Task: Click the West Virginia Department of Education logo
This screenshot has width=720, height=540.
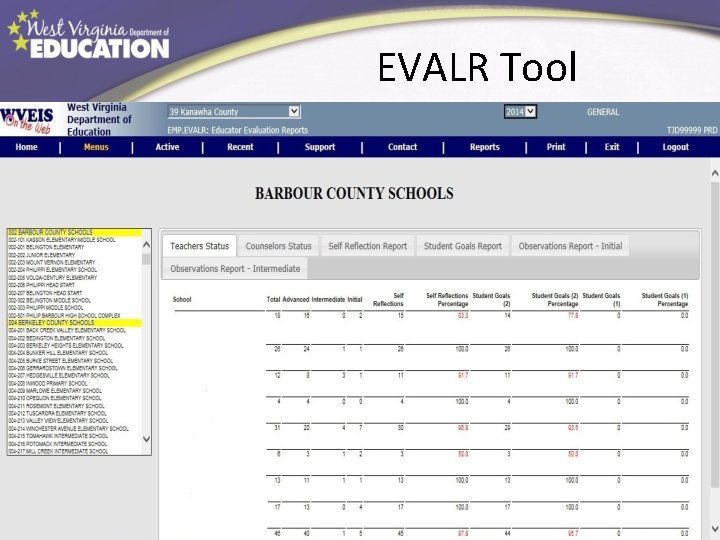Action: 89,36
